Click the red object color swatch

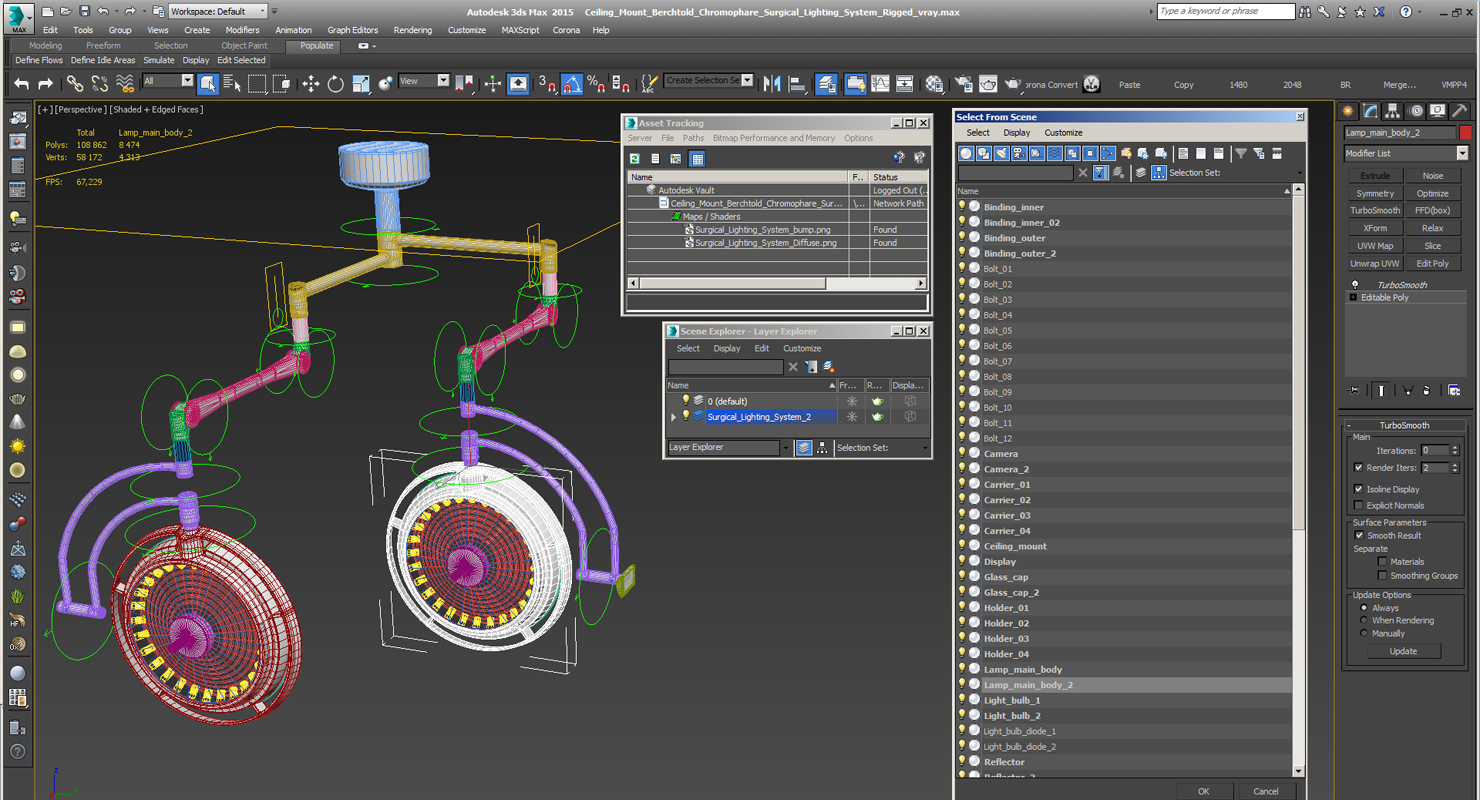pos(1466,132)
